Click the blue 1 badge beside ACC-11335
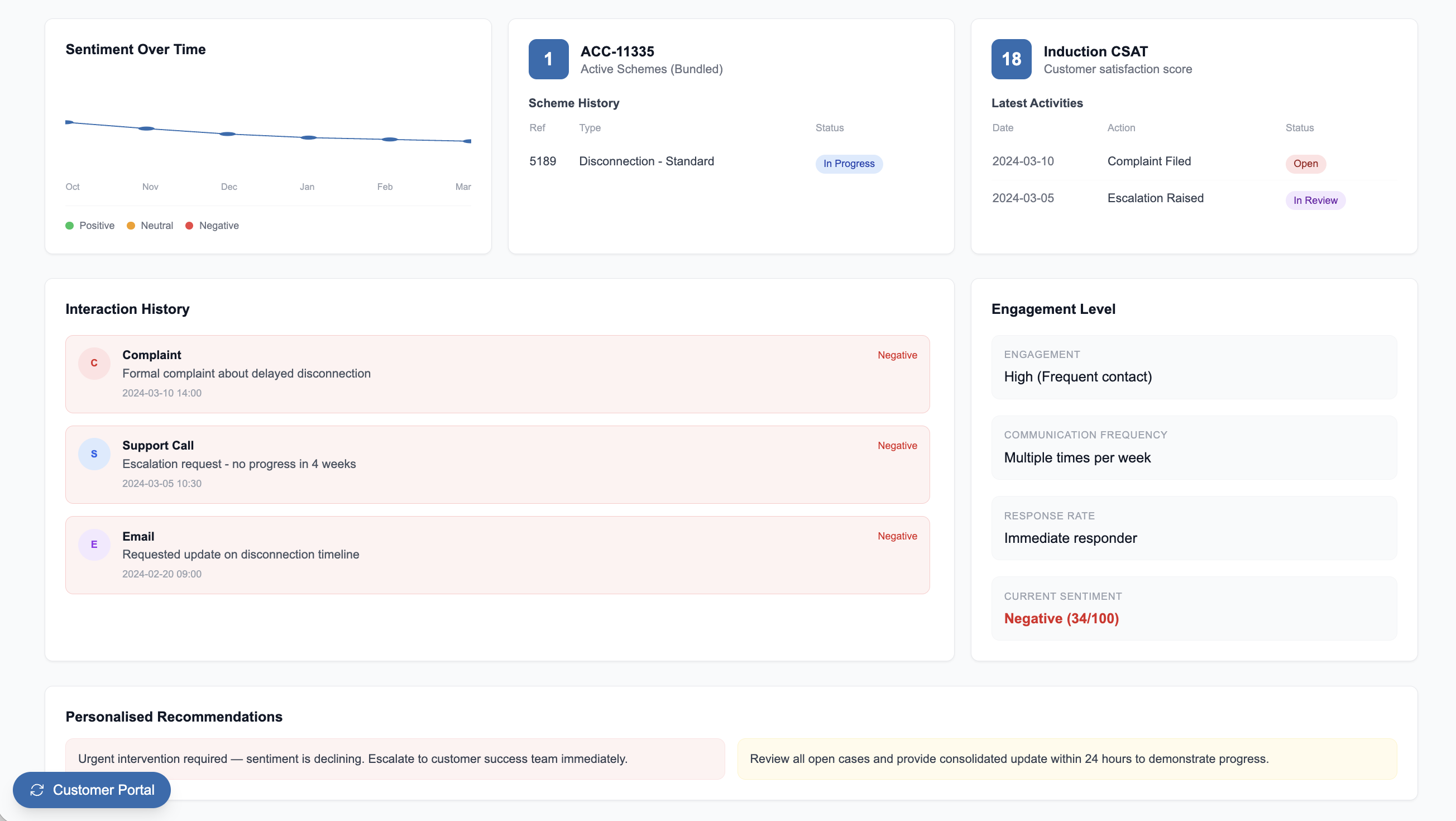This screenshot has width=1456, height=821. 548,59
